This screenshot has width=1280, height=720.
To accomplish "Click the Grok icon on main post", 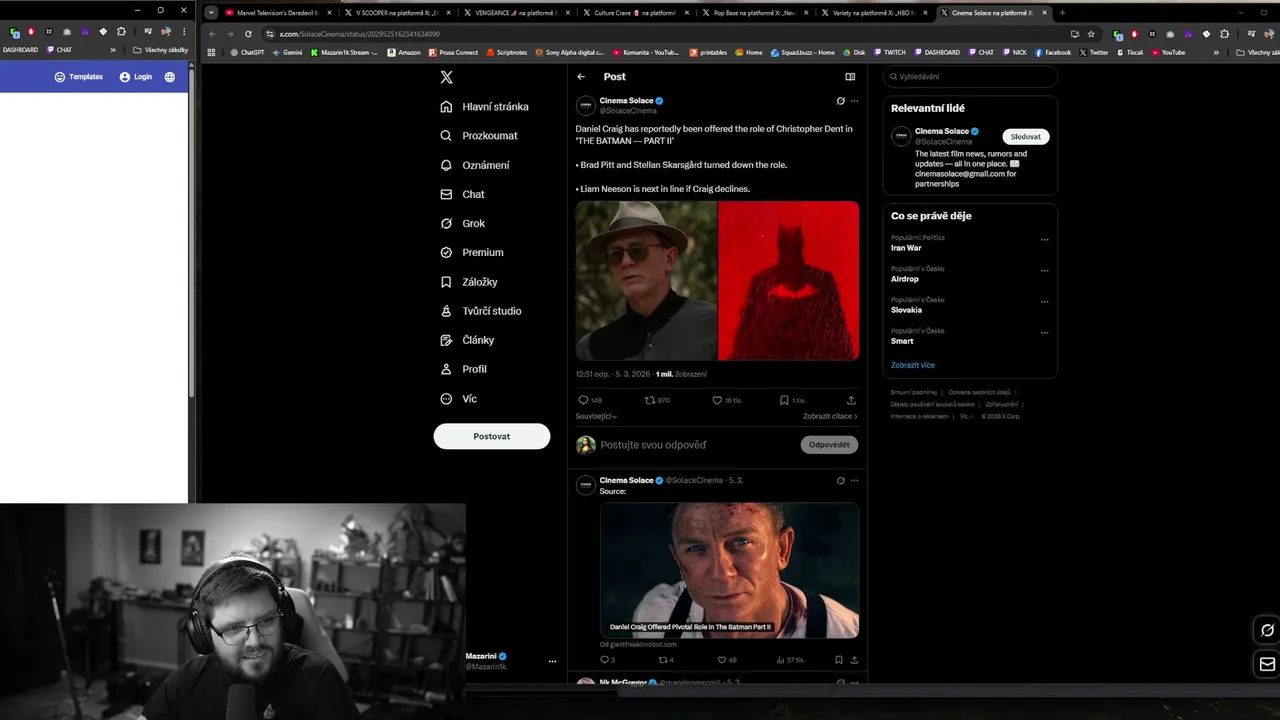I will pyautogui.click(x=841, y=101).
